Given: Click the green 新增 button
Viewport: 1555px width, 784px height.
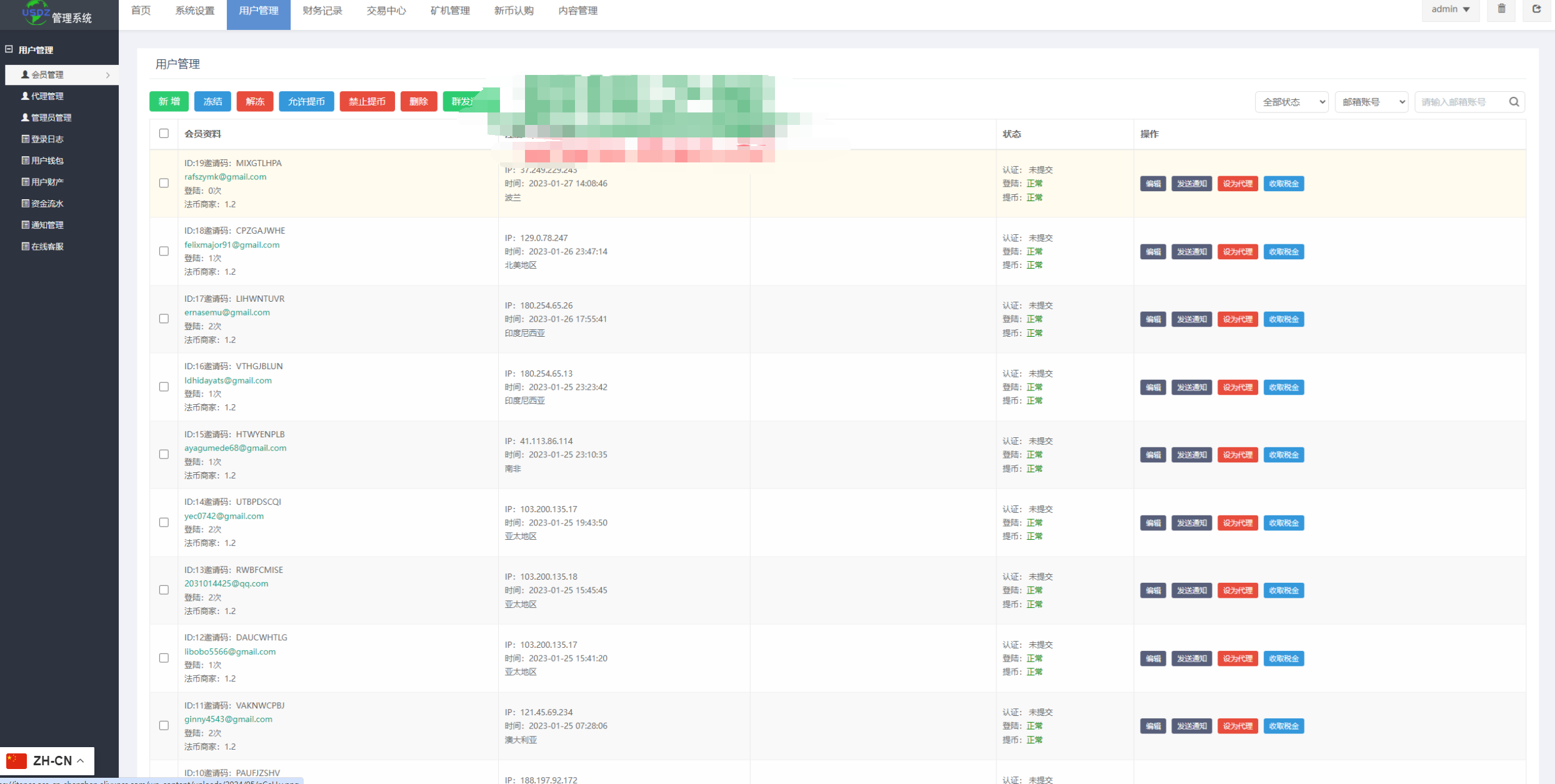Looking at the screenshot, I should click(x=169, y=101).
